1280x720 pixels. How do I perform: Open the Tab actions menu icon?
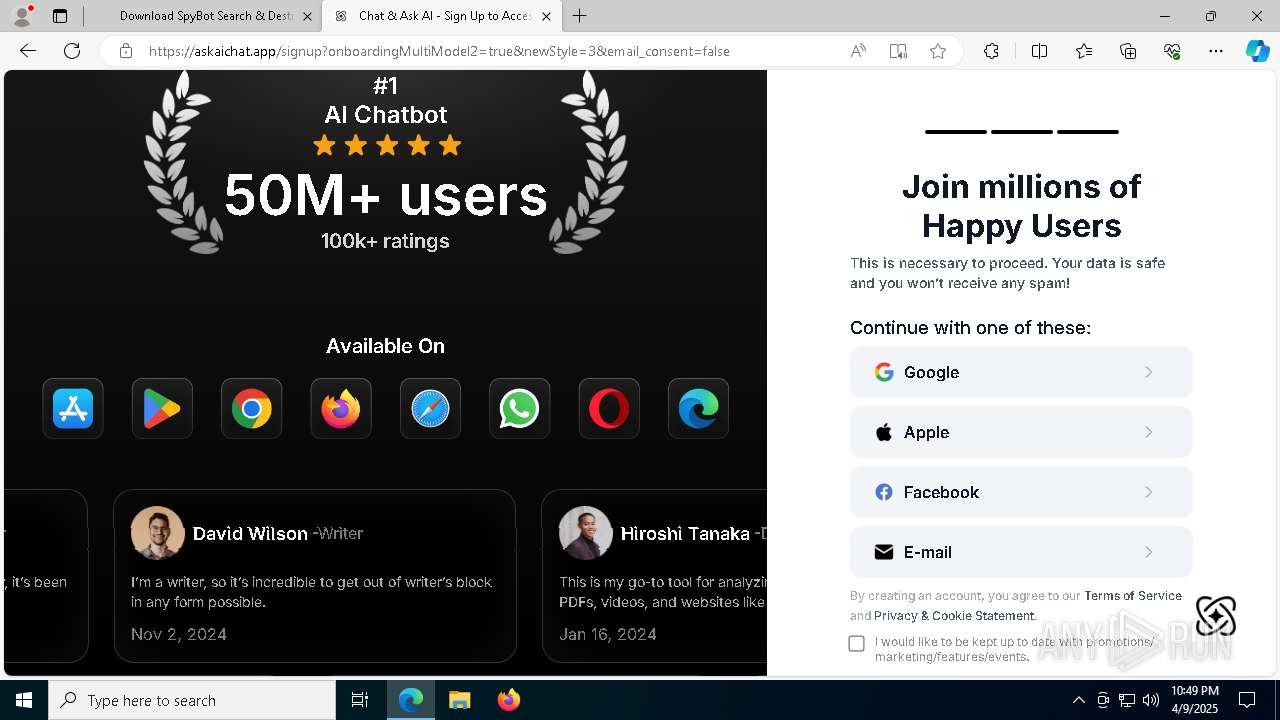60,16
